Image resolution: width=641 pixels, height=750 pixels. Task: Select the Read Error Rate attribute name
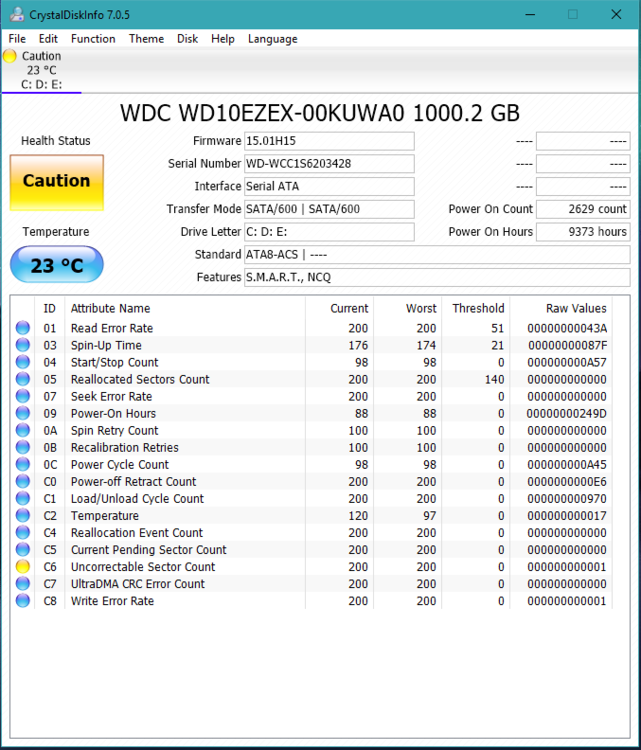pyautogui.click(x=112, y=328)
